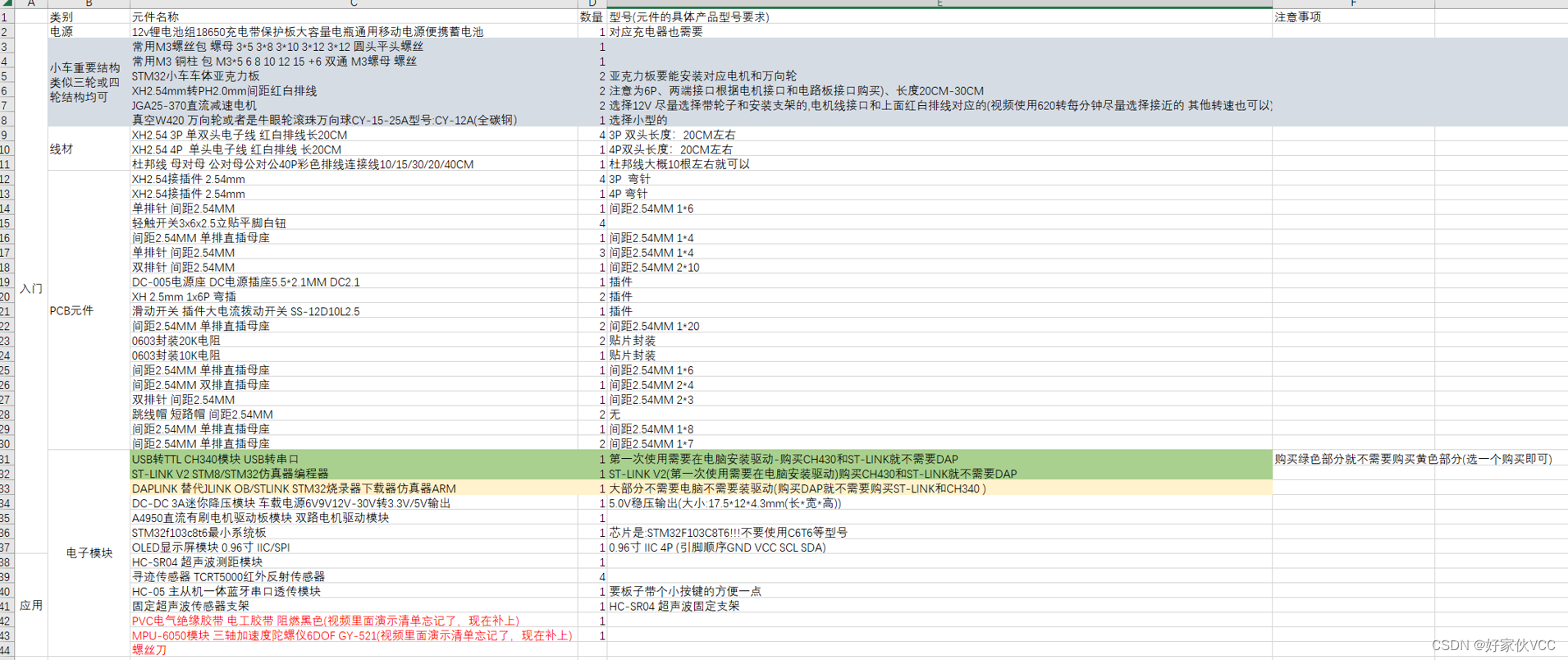Click the 5.0V稳压输出 cell
Screen dimensions: 1568x660
click(x=939, y=503)
